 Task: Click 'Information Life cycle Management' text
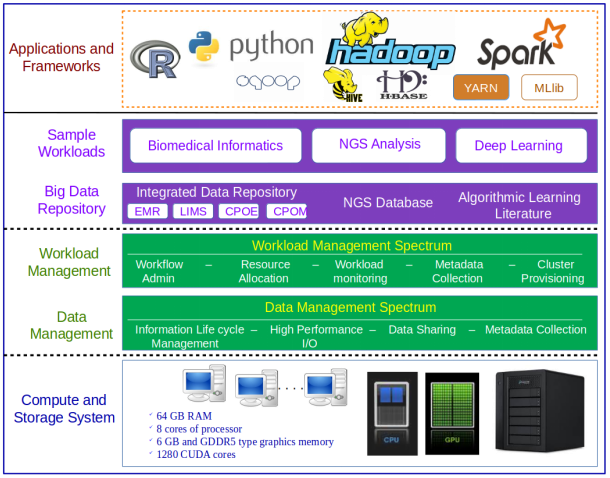coord(189,336)
